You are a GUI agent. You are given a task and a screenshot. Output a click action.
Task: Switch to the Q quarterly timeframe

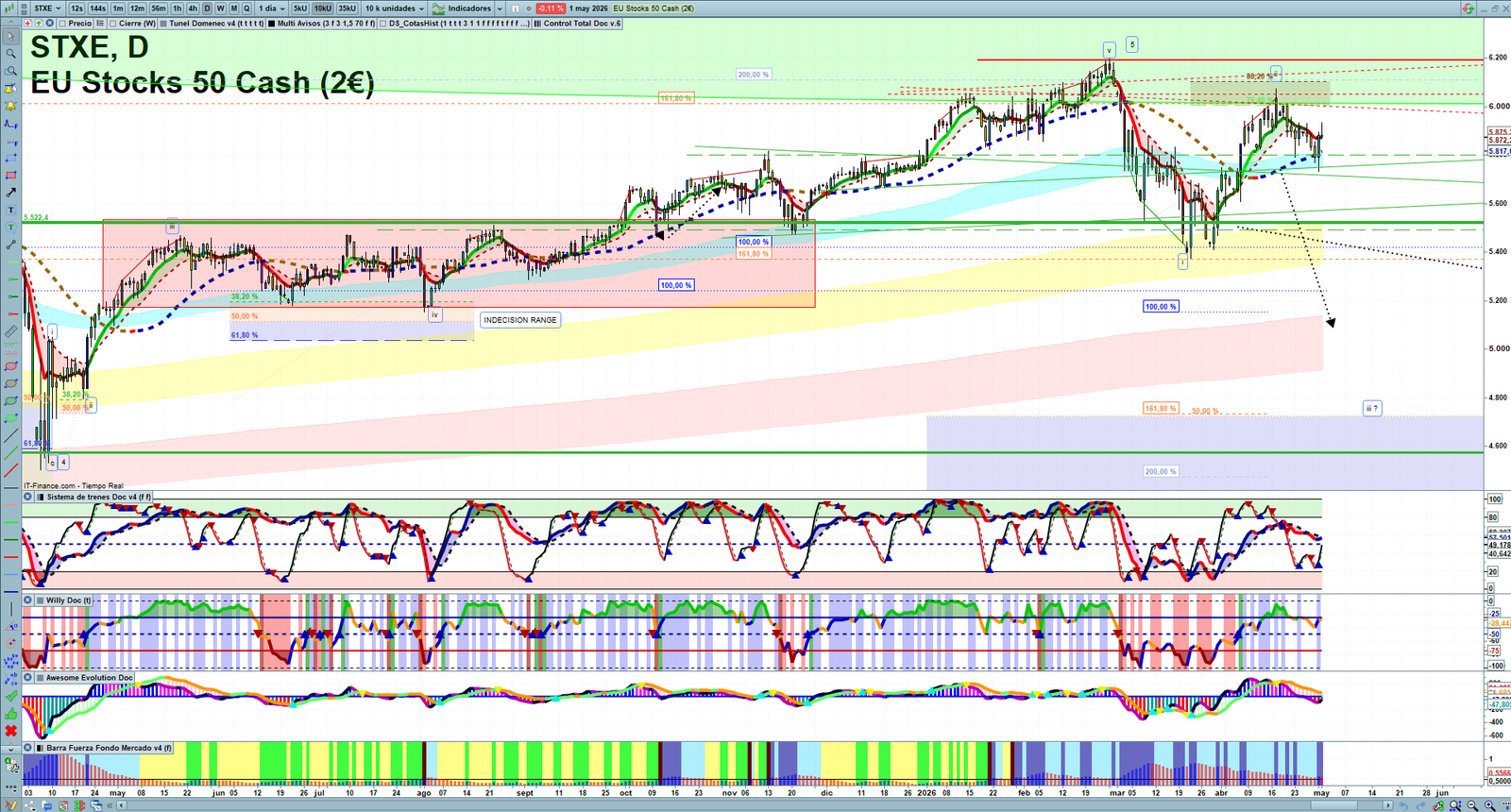pos(246,8)
